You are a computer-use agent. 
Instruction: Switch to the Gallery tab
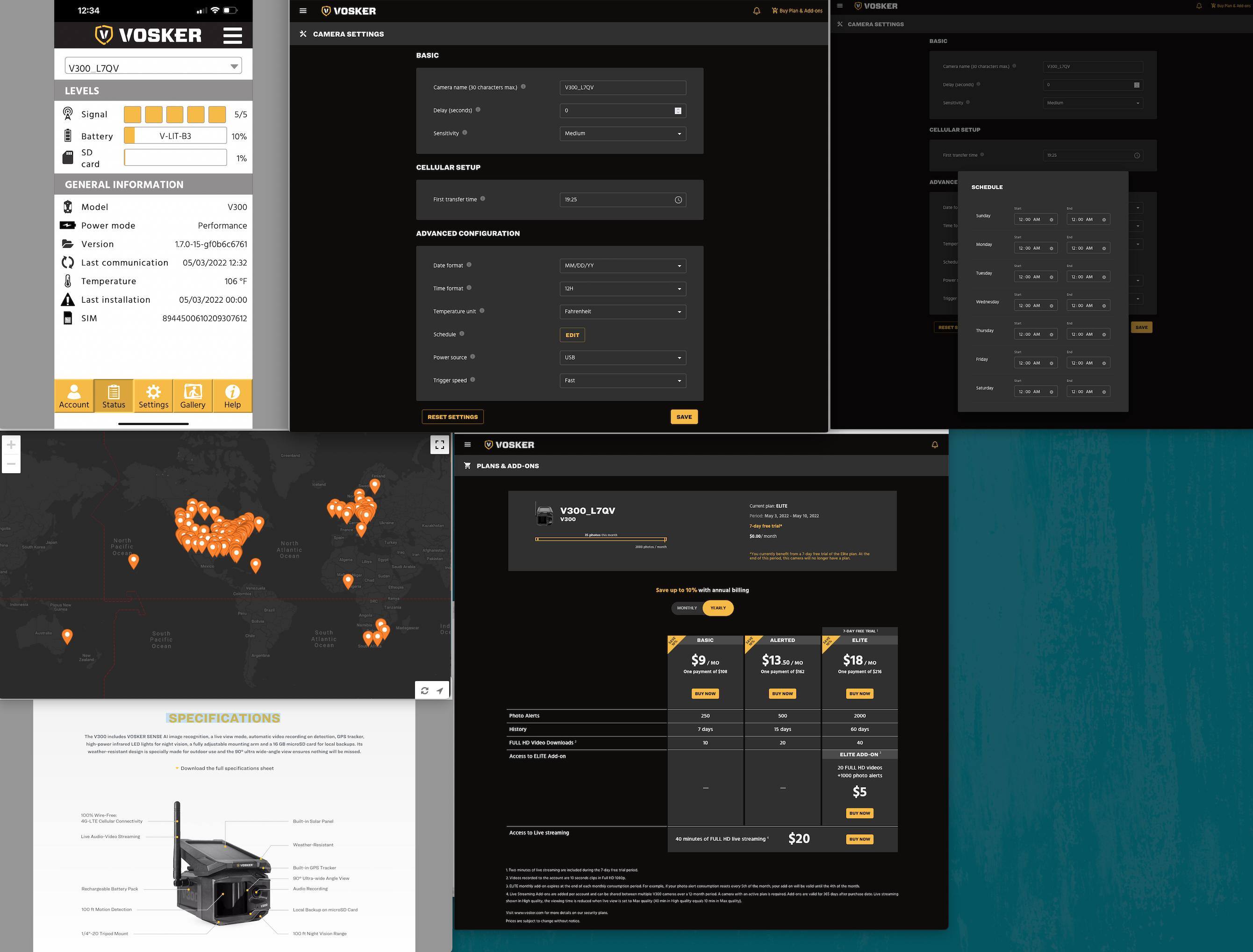[x=193, y=396]
